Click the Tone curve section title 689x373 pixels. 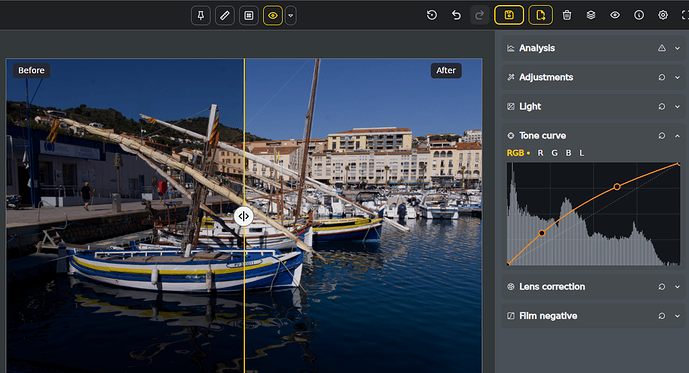tap(543, 136)
